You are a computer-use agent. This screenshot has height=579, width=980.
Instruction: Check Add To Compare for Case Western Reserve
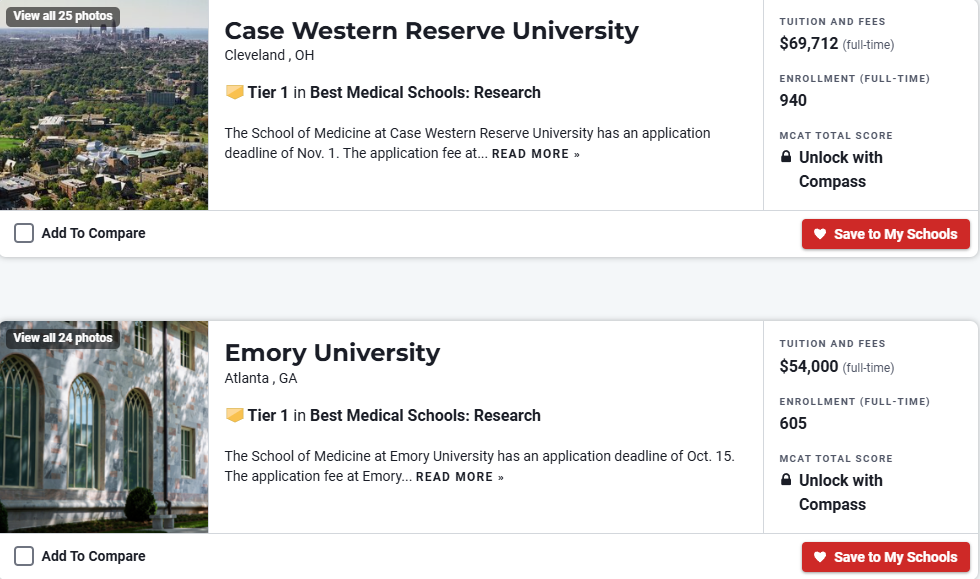pos(24,233)
